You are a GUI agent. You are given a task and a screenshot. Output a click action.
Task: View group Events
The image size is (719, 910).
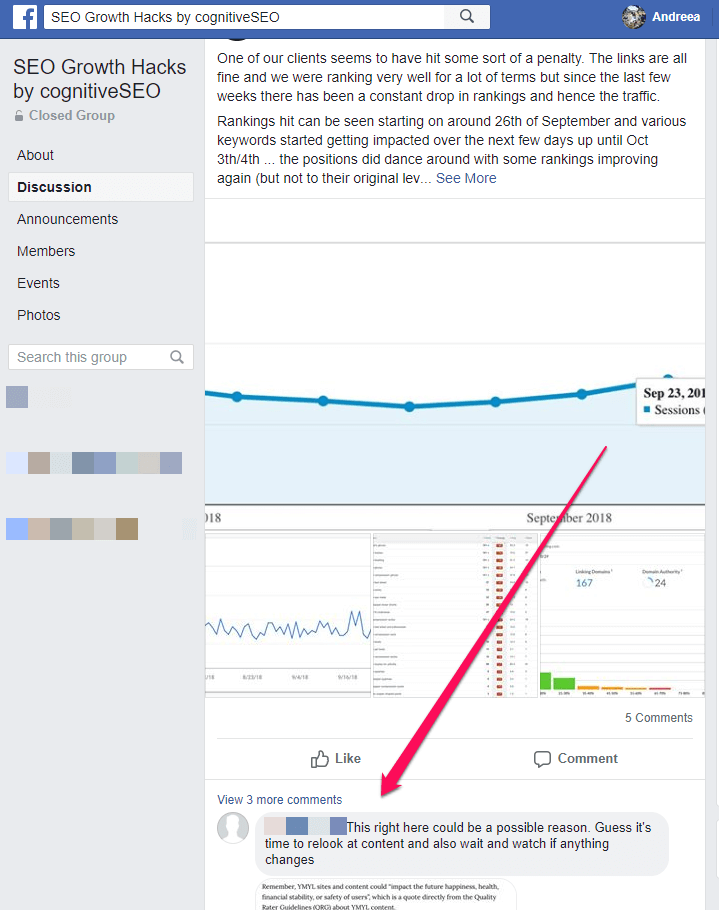(38, 283)
